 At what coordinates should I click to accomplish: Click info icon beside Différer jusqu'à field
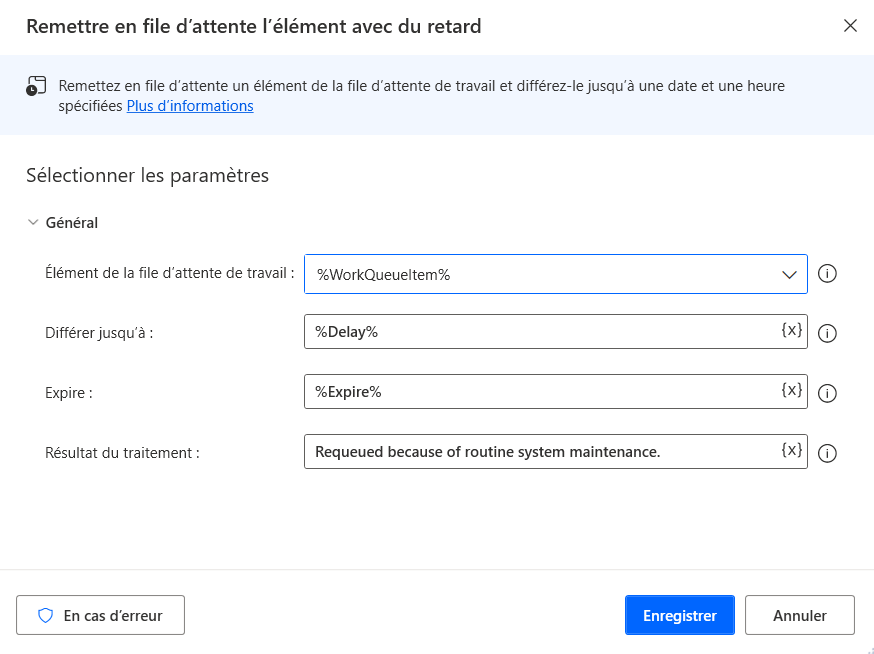click(827, 333)
